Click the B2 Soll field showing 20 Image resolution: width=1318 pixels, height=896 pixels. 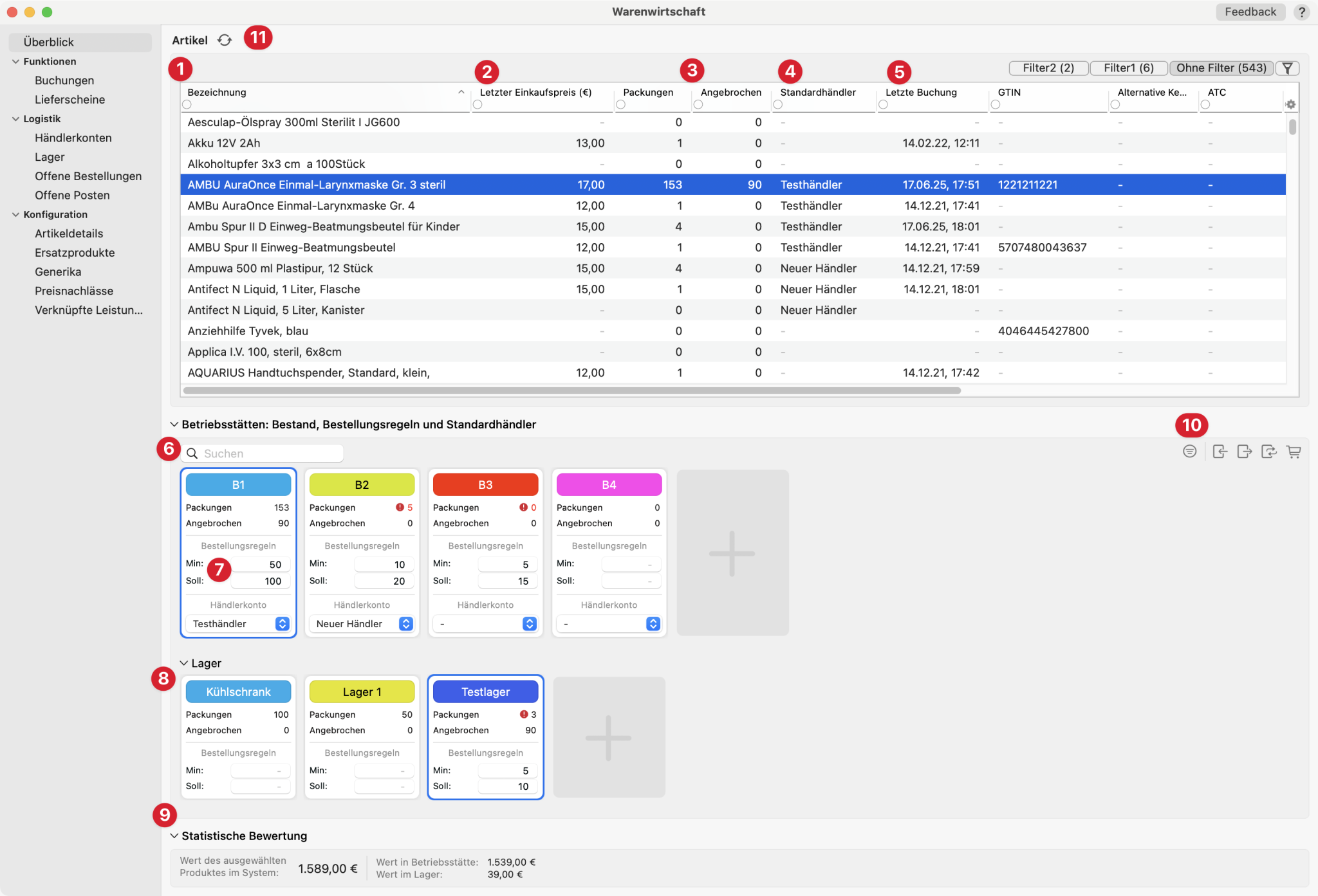tap(384, 581)
